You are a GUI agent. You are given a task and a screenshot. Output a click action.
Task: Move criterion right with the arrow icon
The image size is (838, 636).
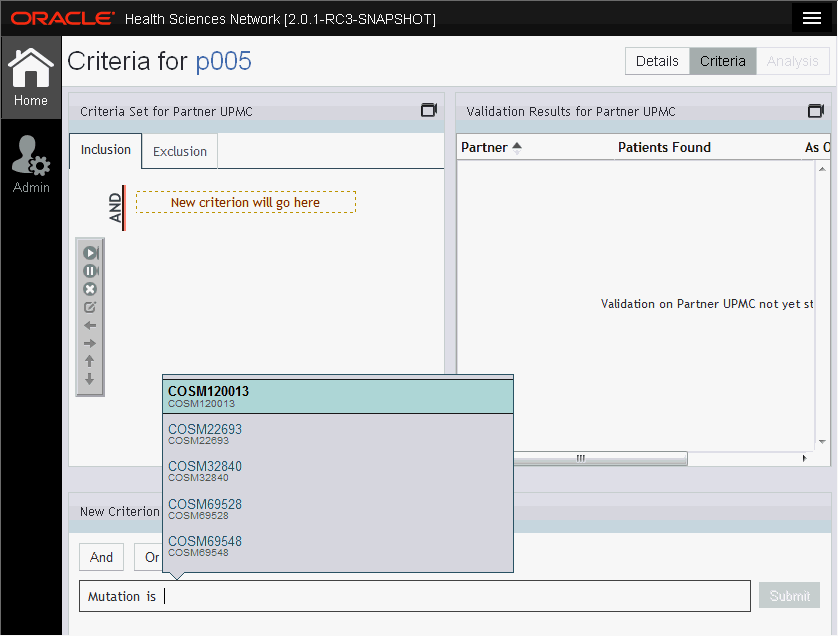(x=90, y=343)
